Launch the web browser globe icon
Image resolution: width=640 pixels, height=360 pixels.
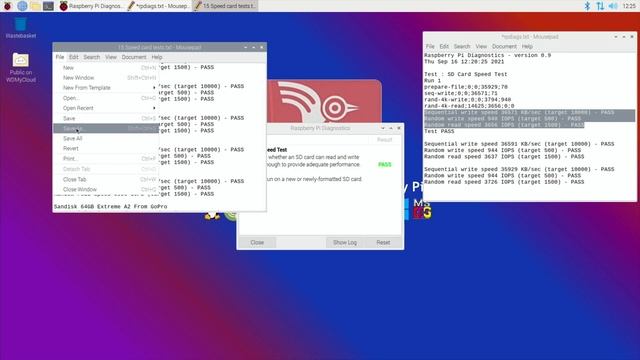point(22,6)
